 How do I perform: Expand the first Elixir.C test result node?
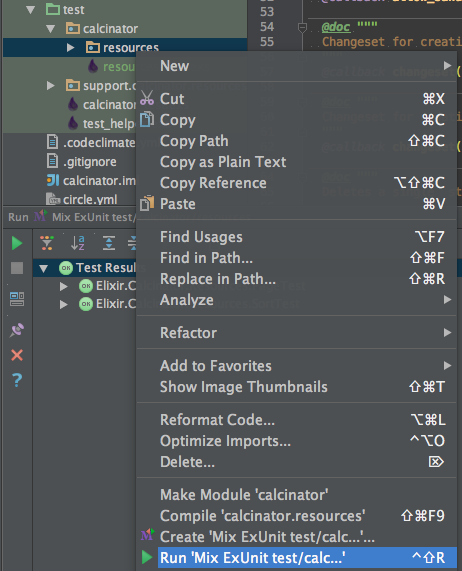tap(64, 286)
